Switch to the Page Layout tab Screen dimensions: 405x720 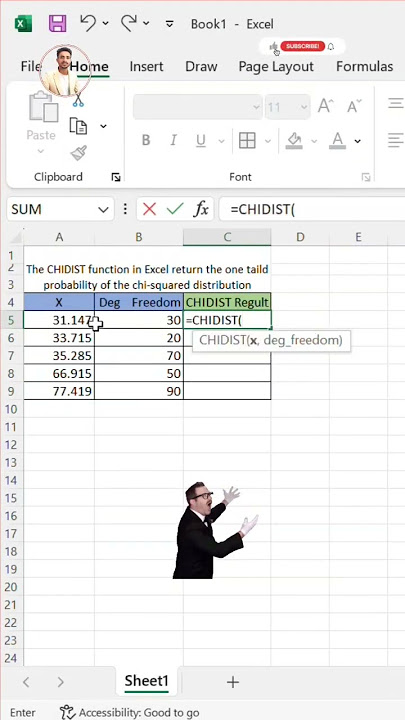tap(276, 67)
